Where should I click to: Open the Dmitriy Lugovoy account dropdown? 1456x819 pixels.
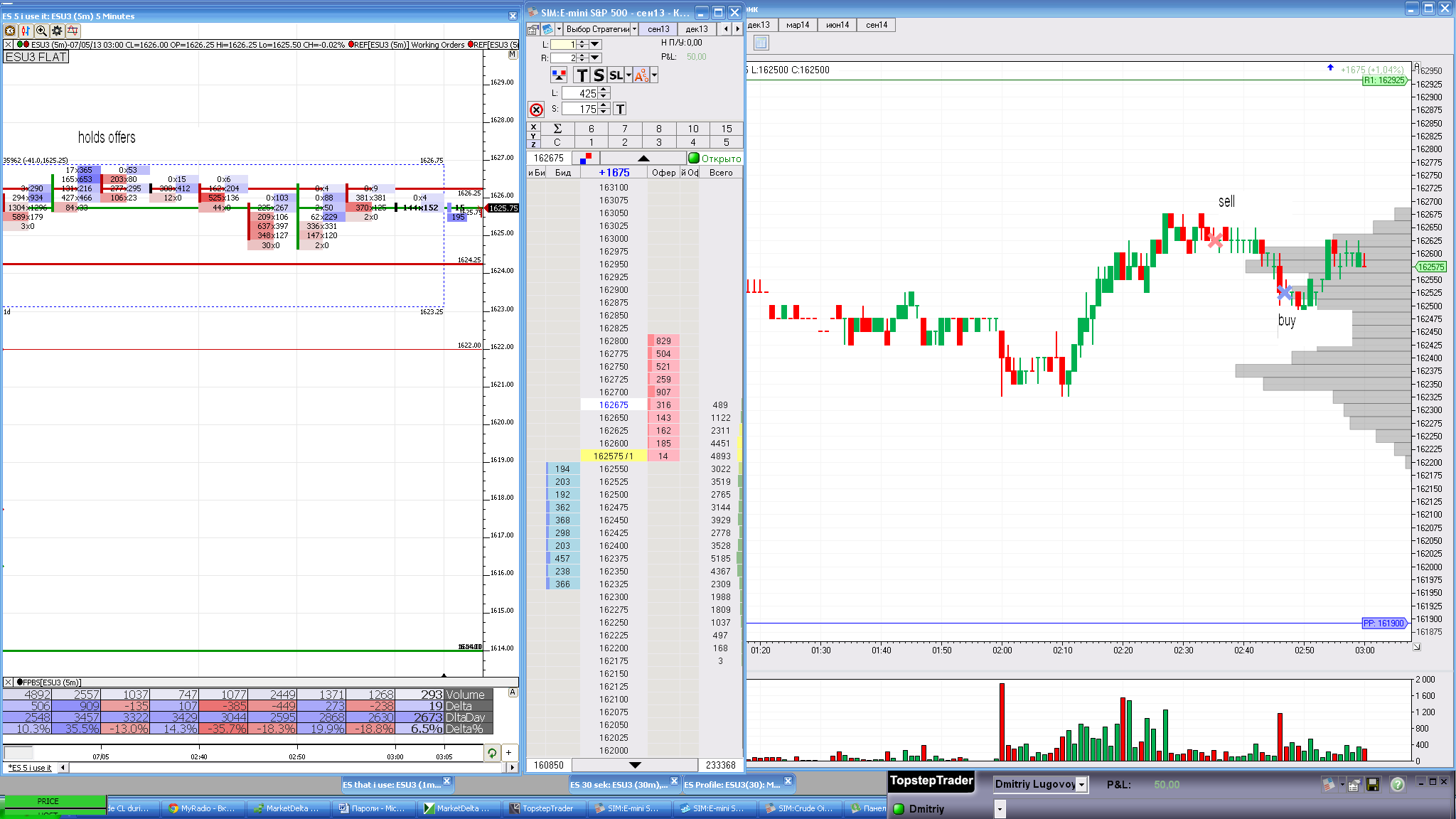(1081, 785)
